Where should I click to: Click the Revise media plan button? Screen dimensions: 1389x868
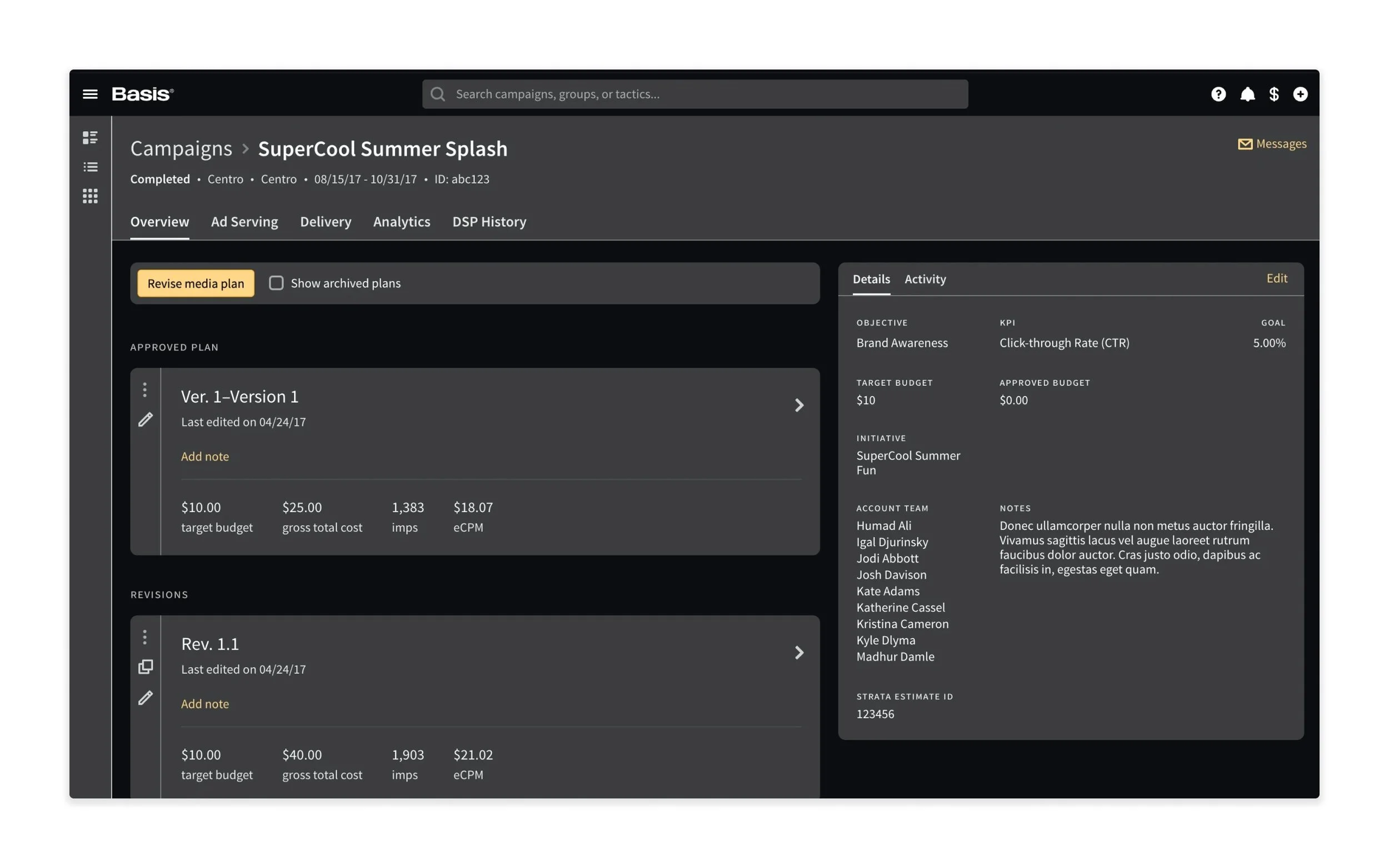coord(195,283)
